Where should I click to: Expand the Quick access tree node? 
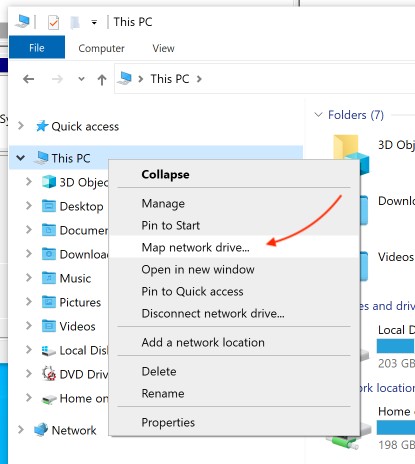coord(21,126)
